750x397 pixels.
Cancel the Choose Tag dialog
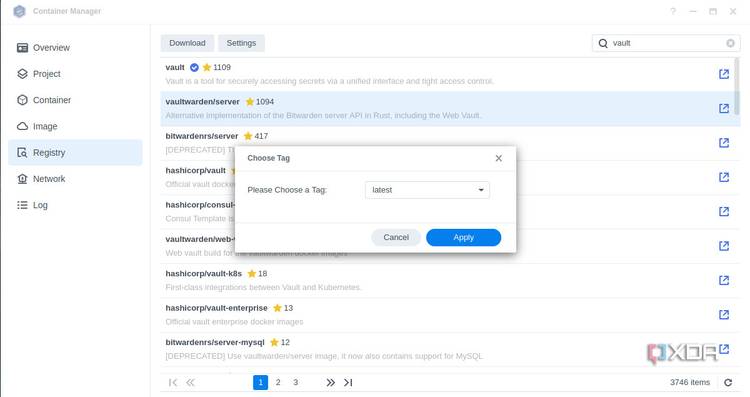396,237
